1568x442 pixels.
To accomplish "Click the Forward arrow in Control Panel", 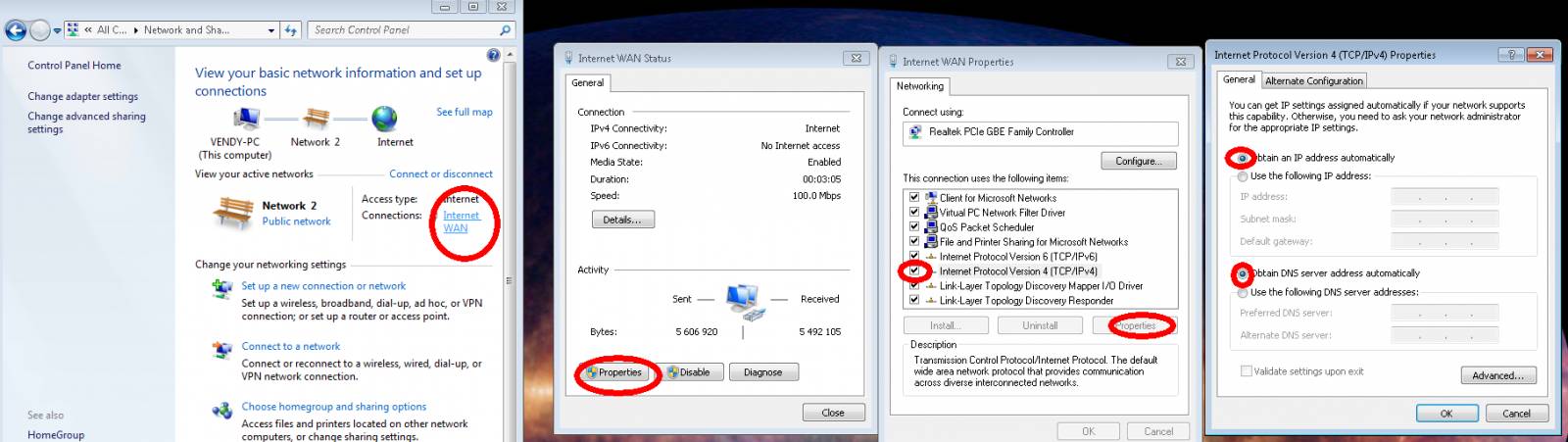I will [40, 30].
